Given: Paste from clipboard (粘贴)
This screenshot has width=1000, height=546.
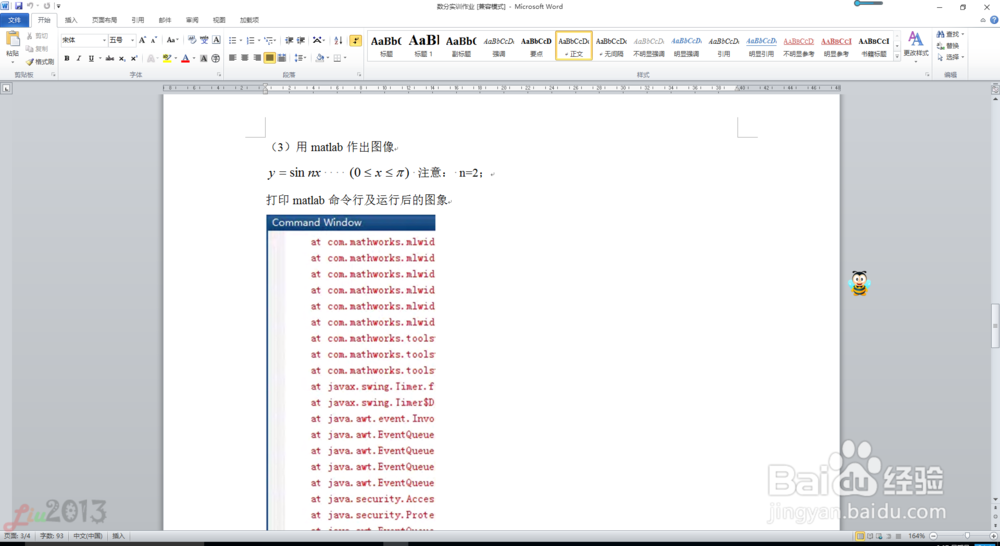Looking at the screenshot, I should point(12,45).
